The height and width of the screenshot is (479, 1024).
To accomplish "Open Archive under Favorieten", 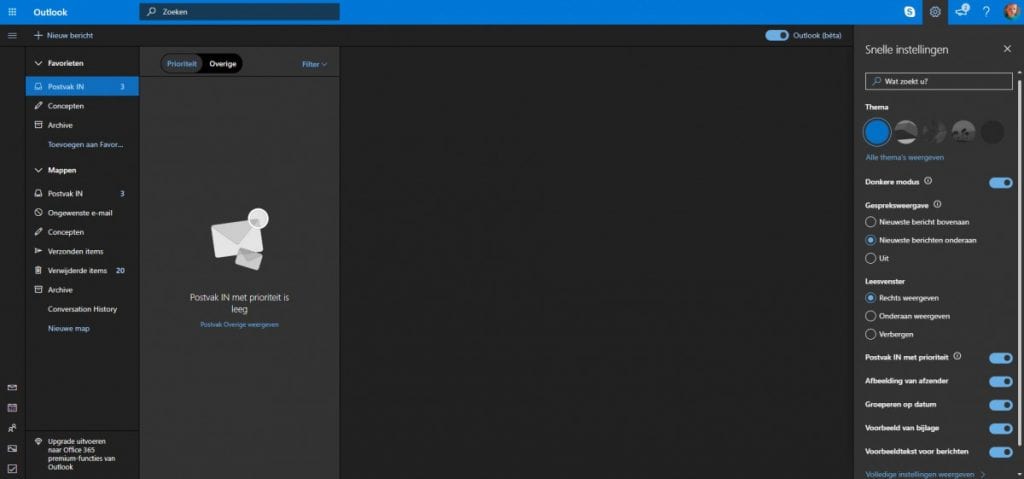I will (x=82, y=125).
